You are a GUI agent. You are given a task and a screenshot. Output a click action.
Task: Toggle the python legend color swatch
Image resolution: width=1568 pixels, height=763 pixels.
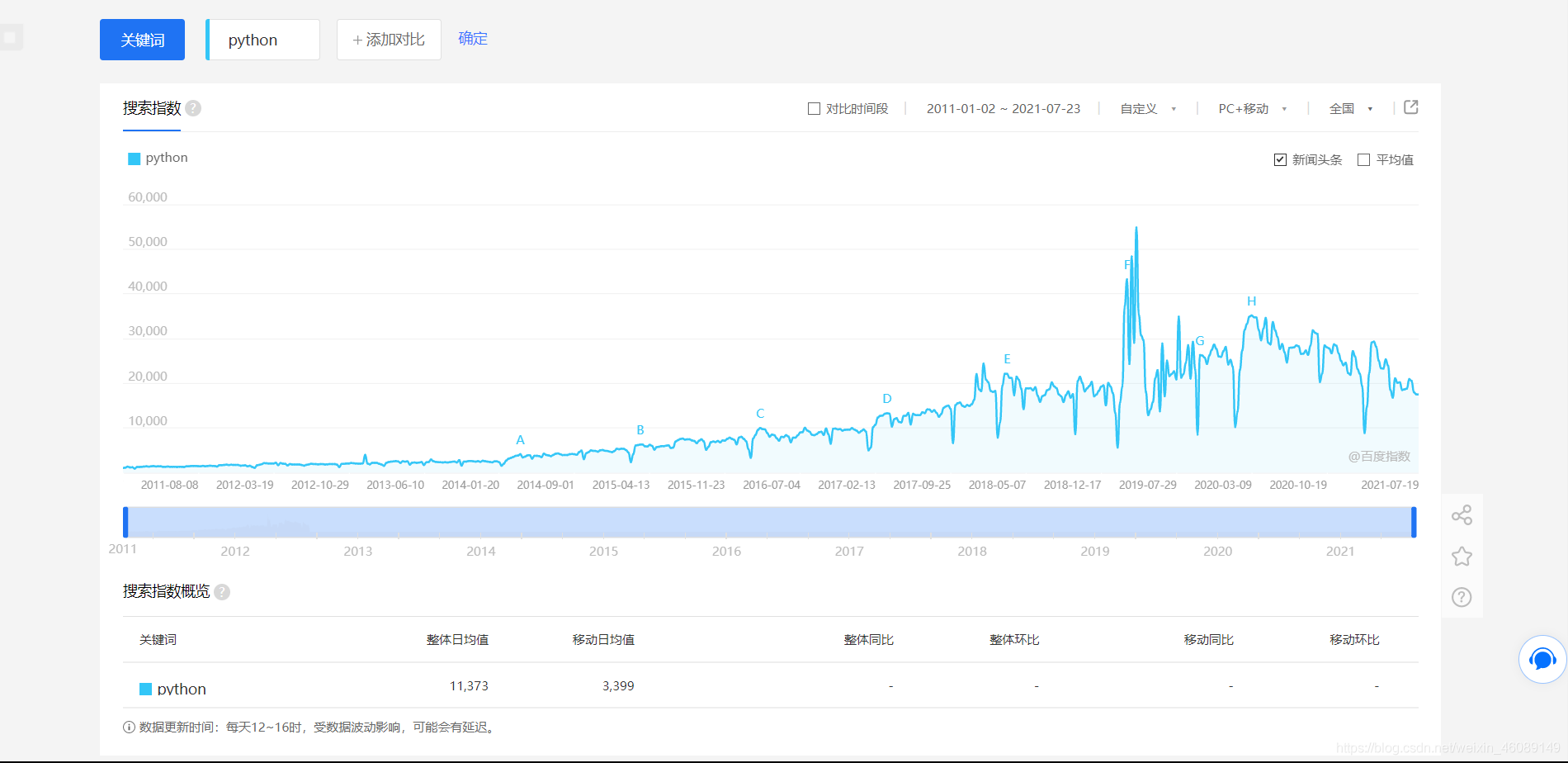(134, 159)
